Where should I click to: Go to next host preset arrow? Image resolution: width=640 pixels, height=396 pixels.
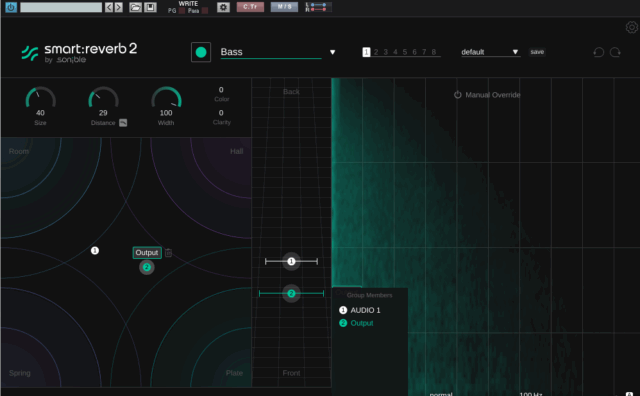119,7
